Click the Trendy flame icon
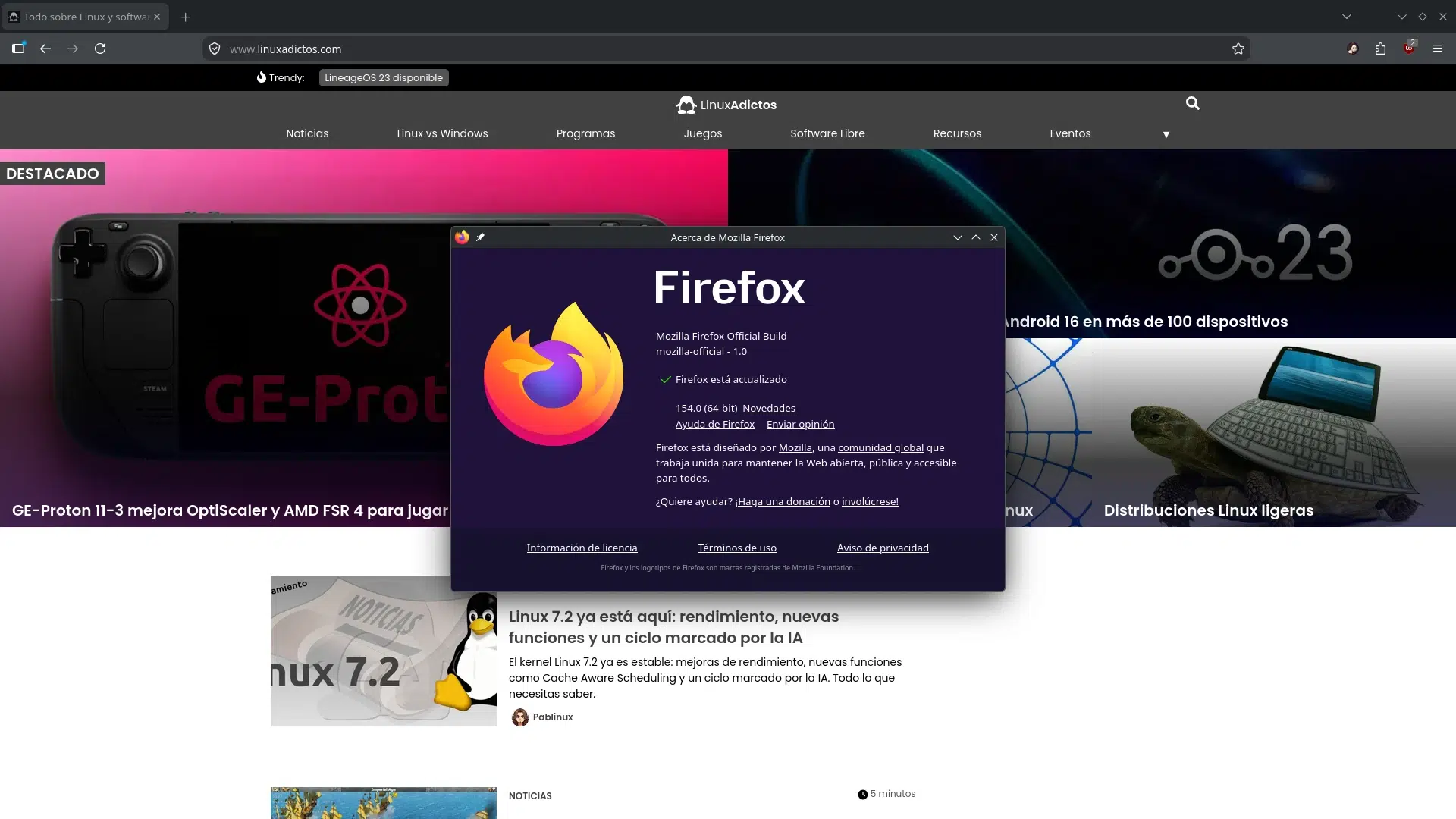 (261, 77)
